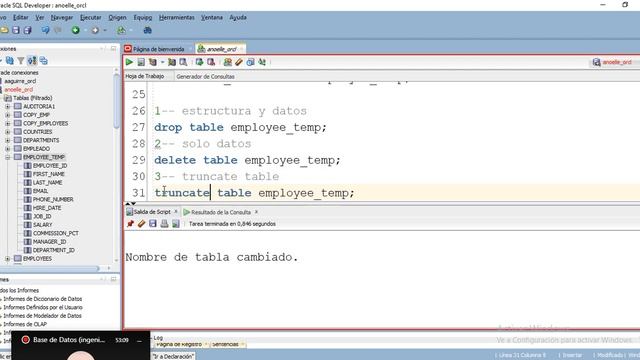Select the HIRE_DATE column in tree
The width and height of the screenshot is (640, 360).
(x=47, y=208)
